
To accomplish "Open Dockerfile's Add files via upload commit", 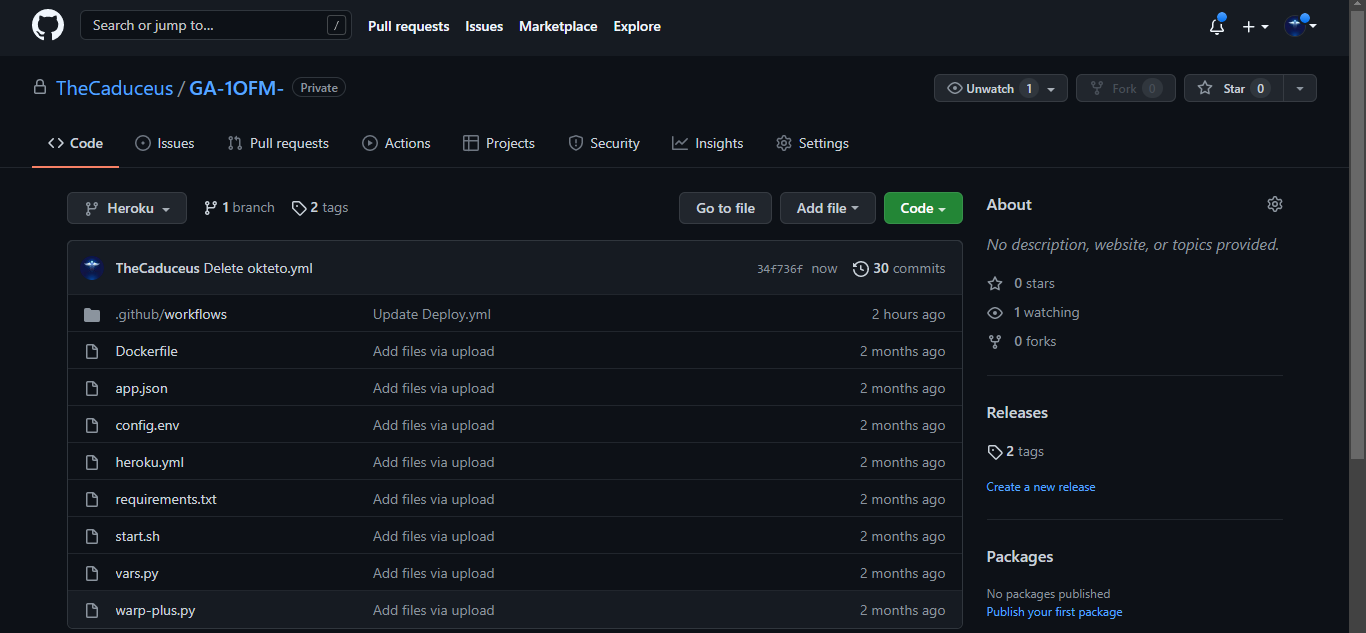I will [x=434, y=351].
